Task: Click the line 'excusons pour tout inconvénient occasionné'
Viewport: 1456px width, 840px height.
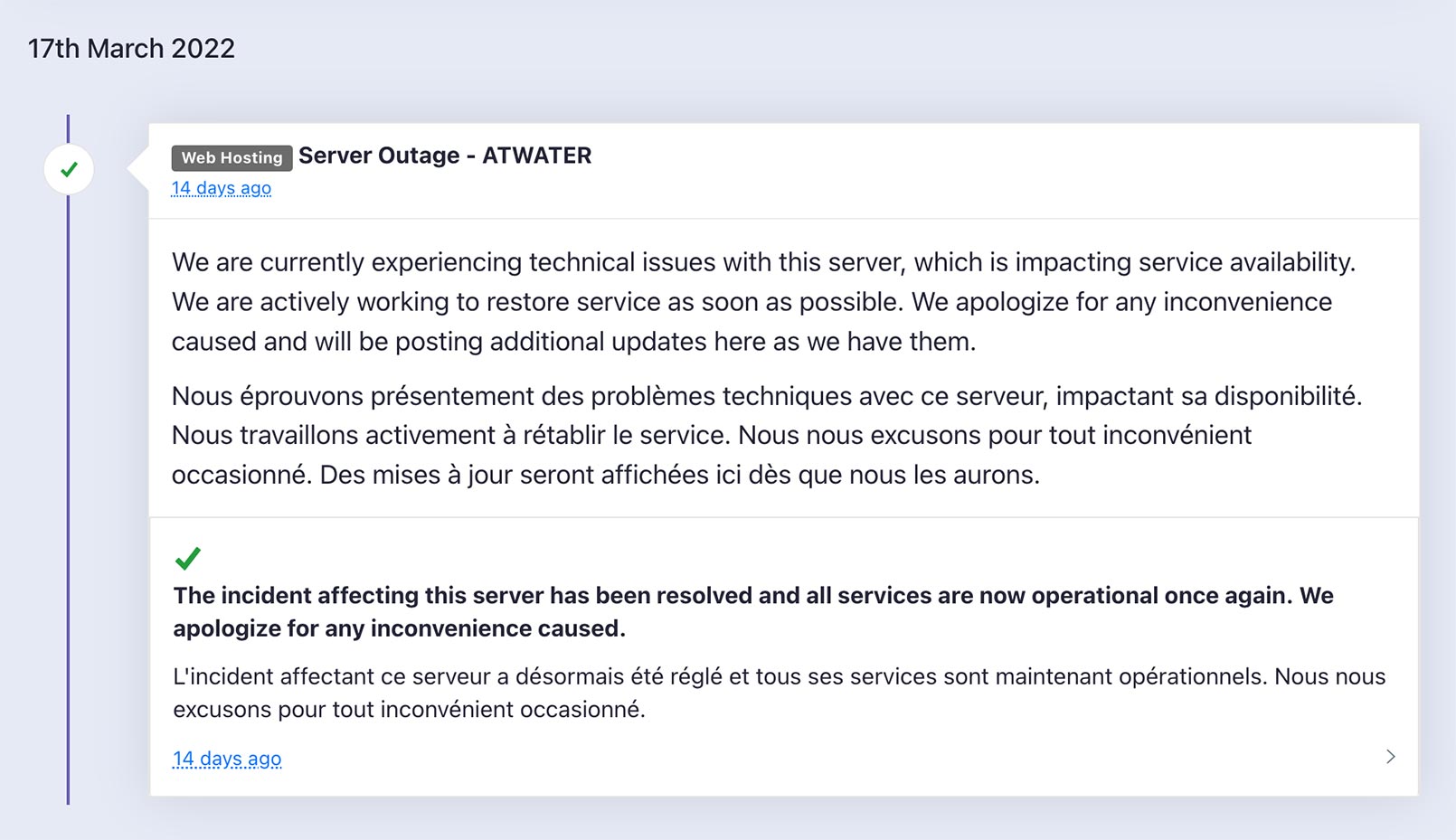Action: click(x=410, y=709)
